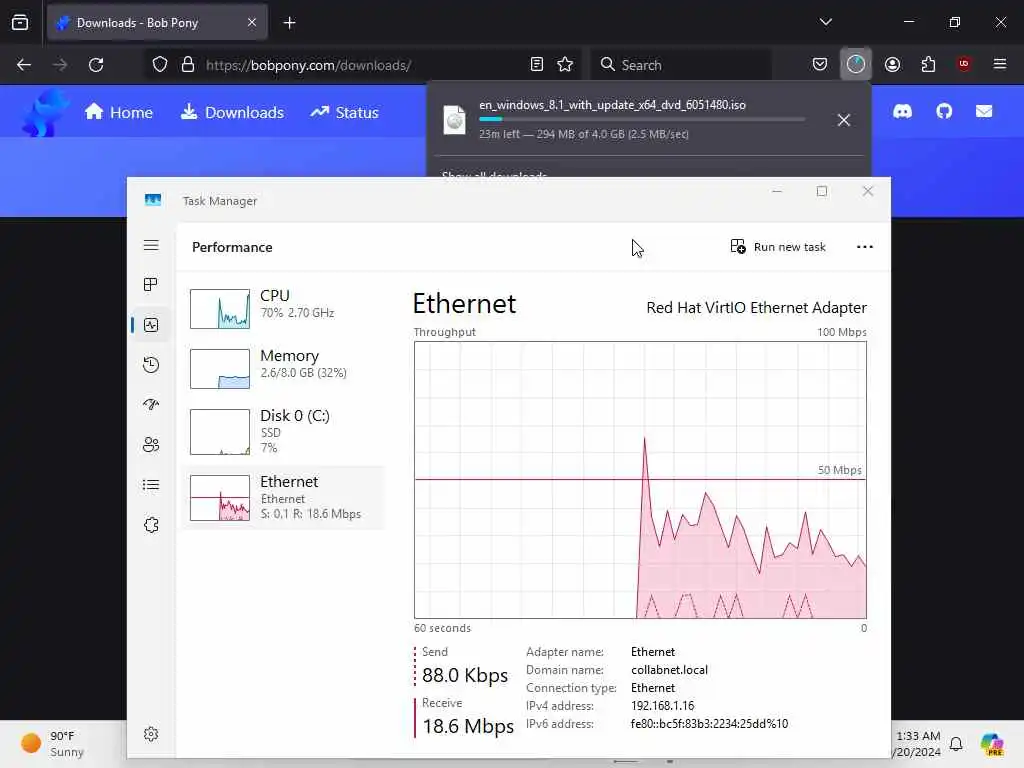The height and width of the screenshot is (768, 1024).
Task: Open uBlock Origin extension icon
Action: [964, 64]
